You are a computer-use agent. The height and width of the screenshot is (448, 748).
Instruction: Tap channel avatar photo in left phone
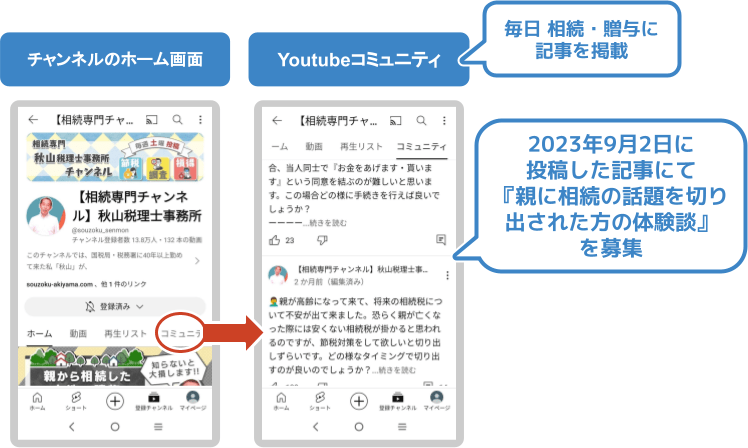(x=46, y=216)
